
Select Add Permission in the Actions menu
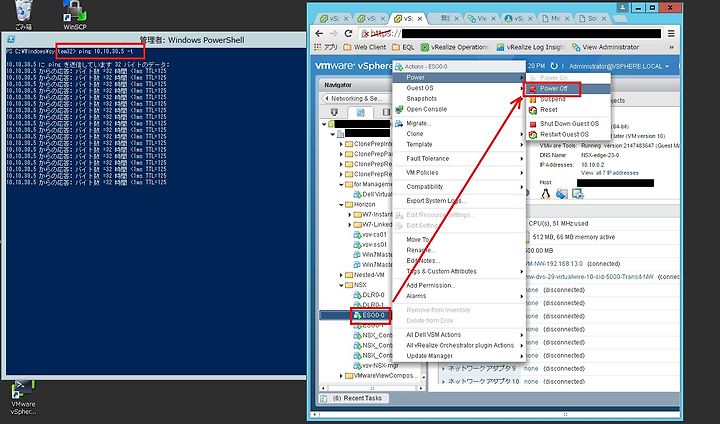point(459,285)
